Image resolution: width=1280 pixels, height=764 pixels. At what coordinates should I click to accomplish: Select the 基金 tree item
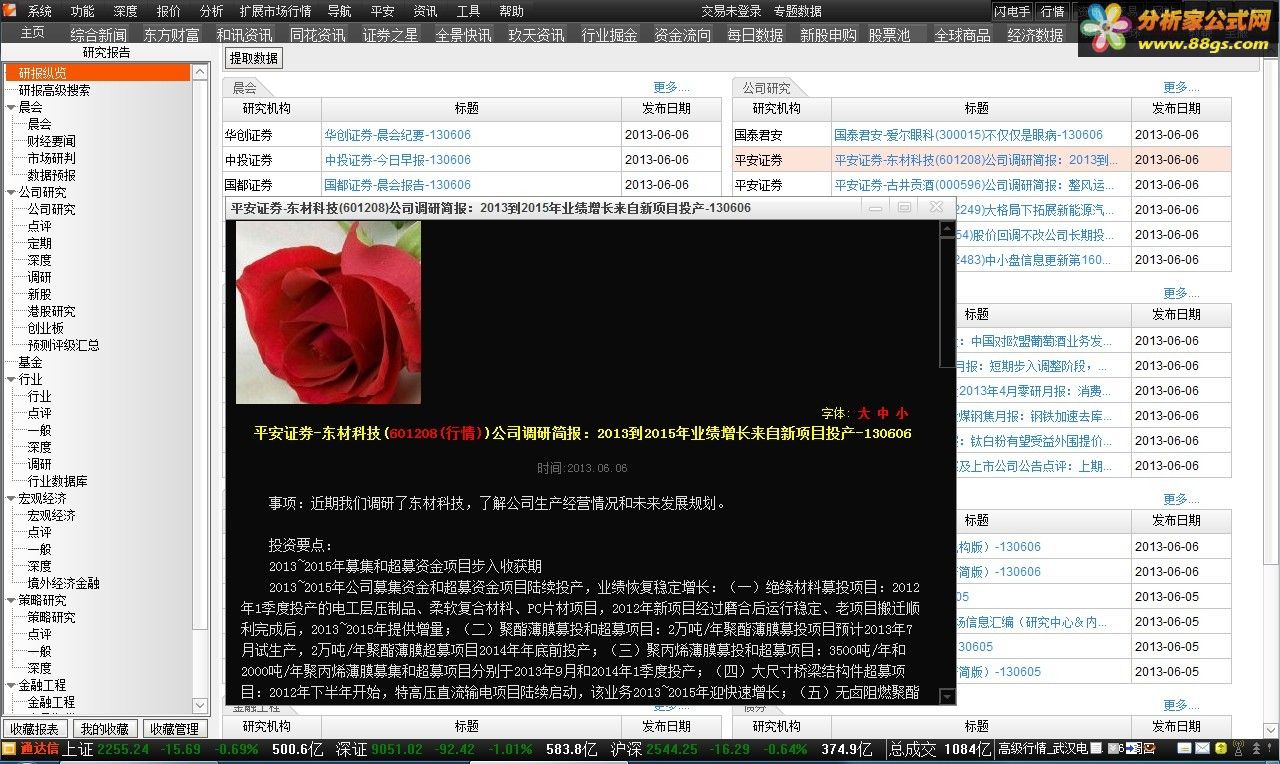[x=30, y=362]
